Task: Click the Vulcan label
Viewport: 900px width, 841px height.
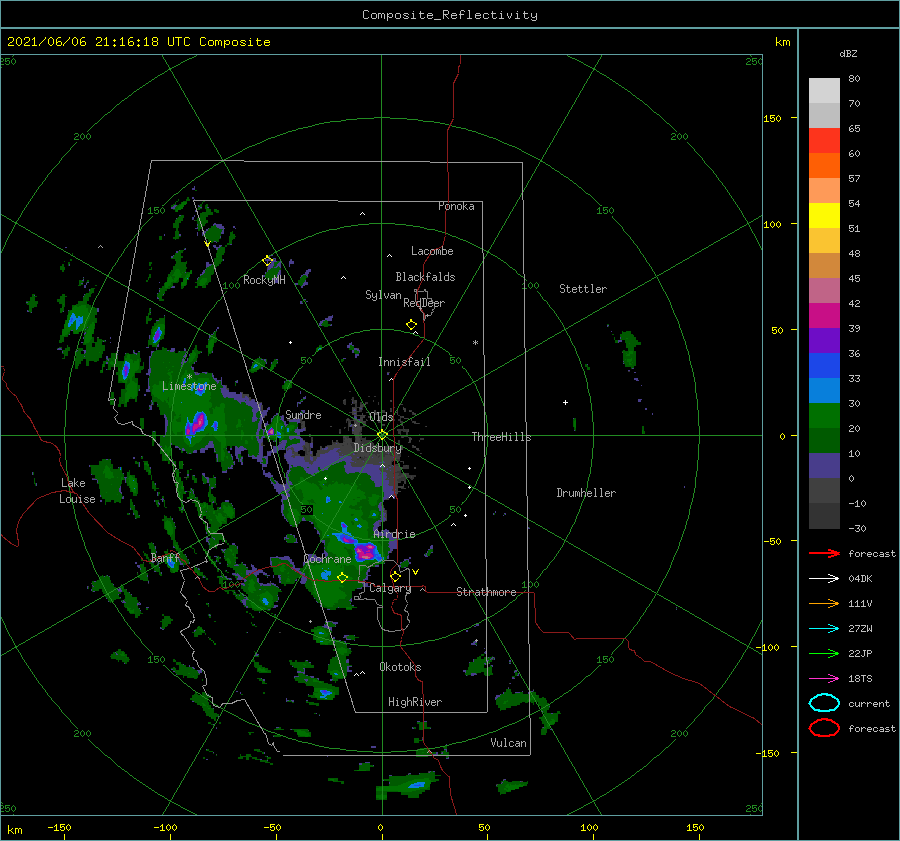Action: [509, 743]
